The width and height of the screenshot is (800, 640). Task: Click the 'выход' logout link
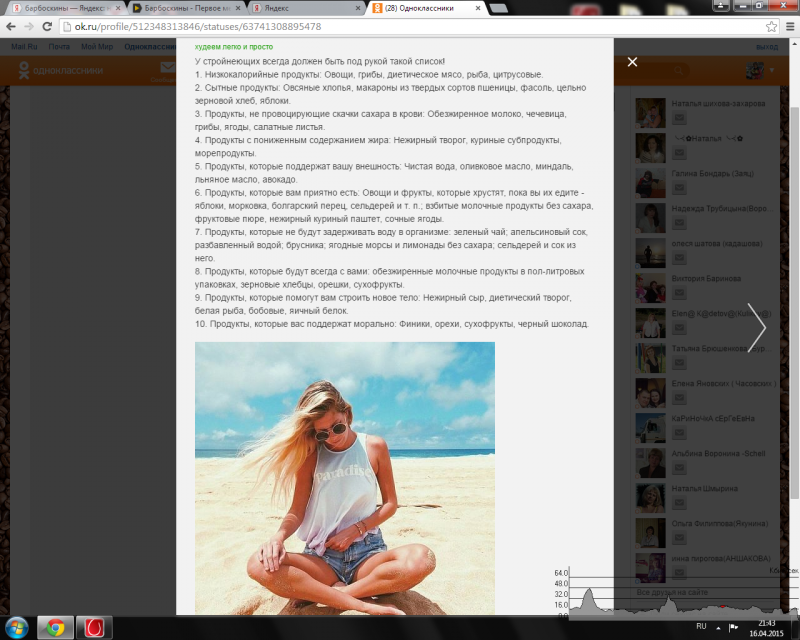tap(767, 46)
